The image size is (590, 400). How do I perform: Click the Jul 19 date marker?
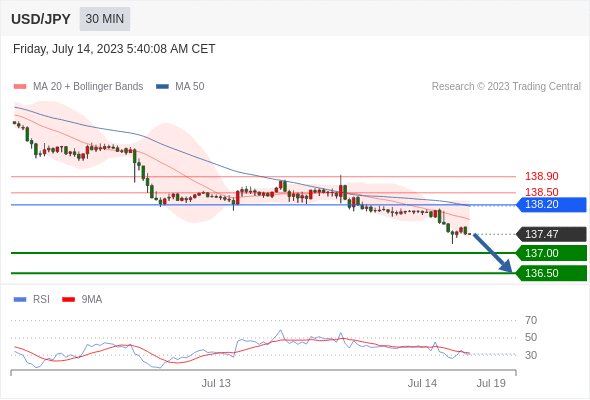491,383
